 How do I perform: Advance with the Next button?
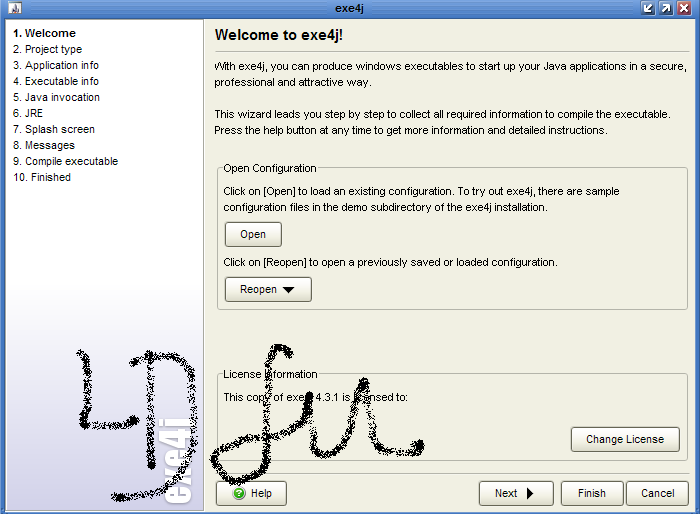pyautogui.click(x=516, y=493)
